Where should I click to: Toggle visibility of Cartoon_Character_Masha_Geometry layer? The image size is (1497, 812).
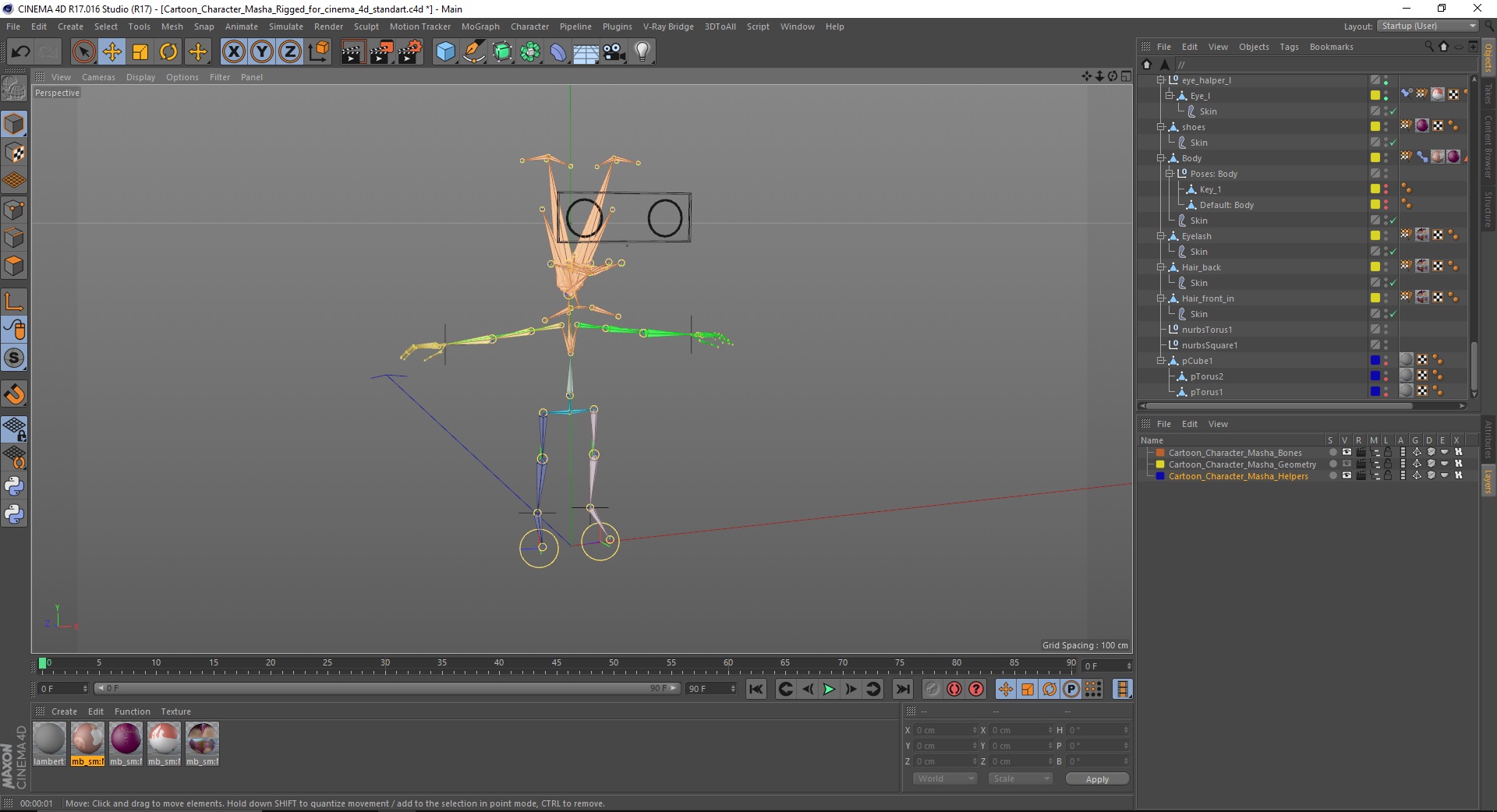click(x=1347, y=464)
